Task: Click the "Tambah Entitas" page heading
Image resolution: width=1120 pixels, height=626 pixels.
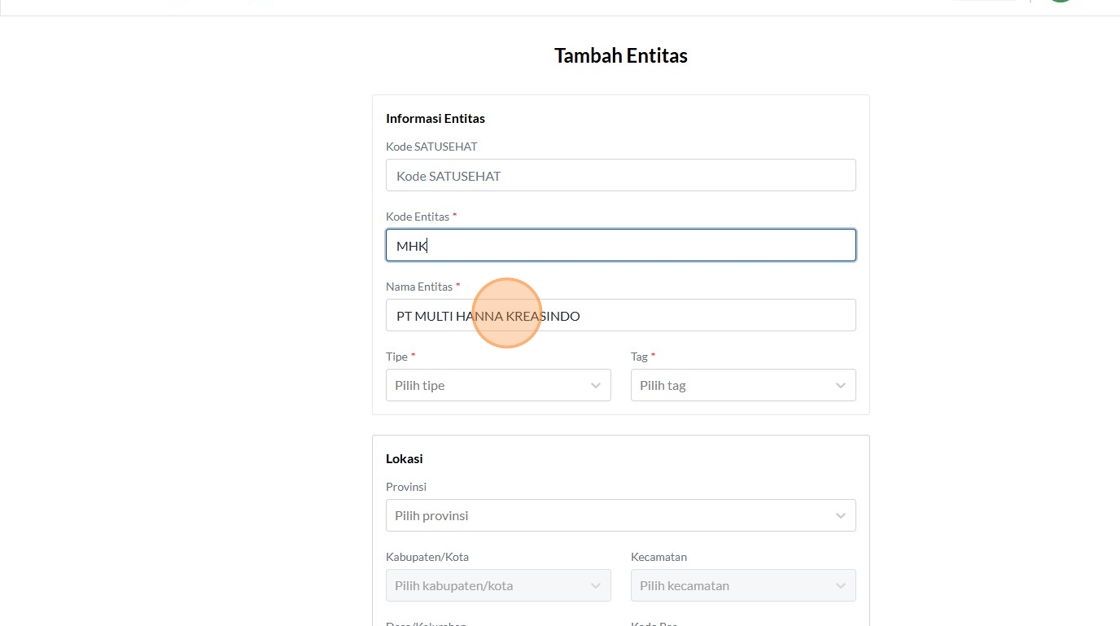Action: 621,56
